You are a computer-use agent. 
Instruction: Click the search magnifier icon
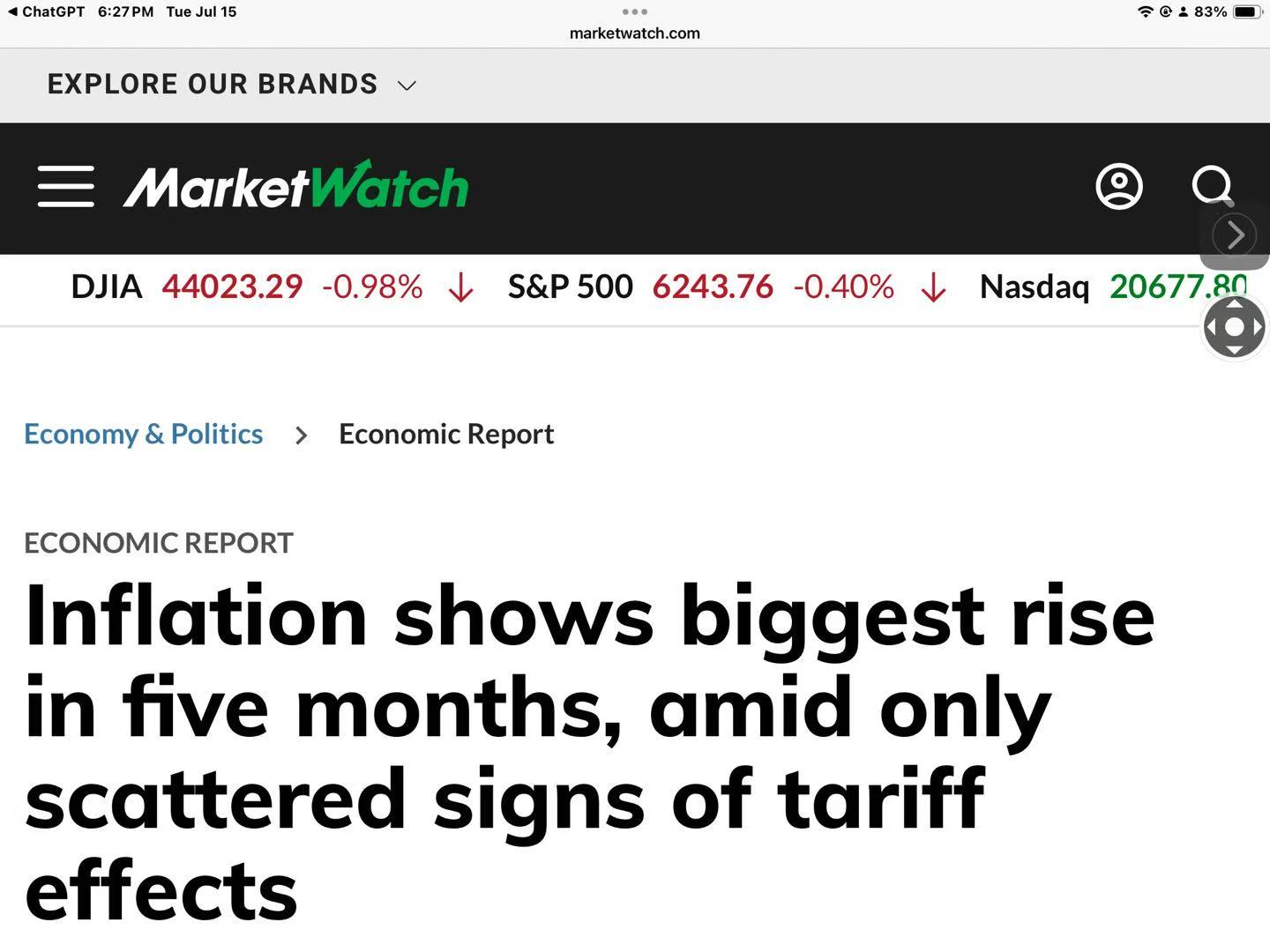[1212, 185]
